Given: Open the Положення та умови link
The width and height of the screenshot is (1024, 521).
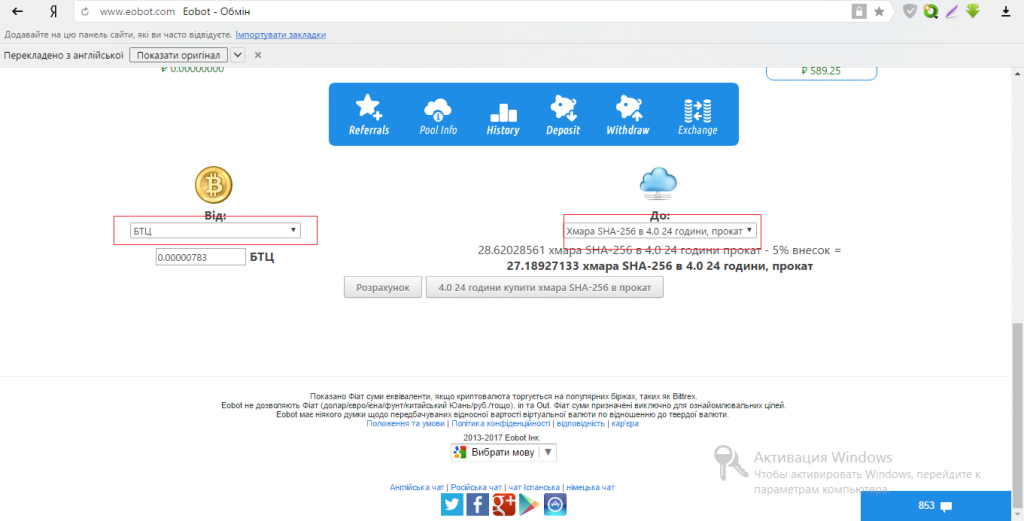Looking at the screenshot, I should tap(405, 424).
